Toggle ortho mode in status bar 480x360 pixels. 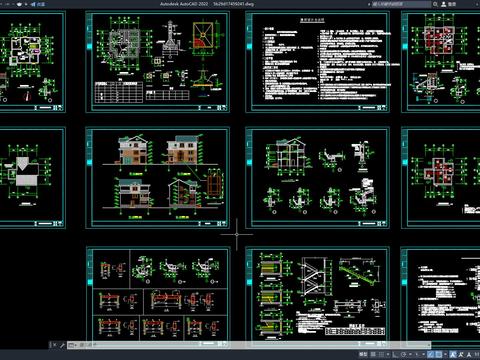click(394, 354)
